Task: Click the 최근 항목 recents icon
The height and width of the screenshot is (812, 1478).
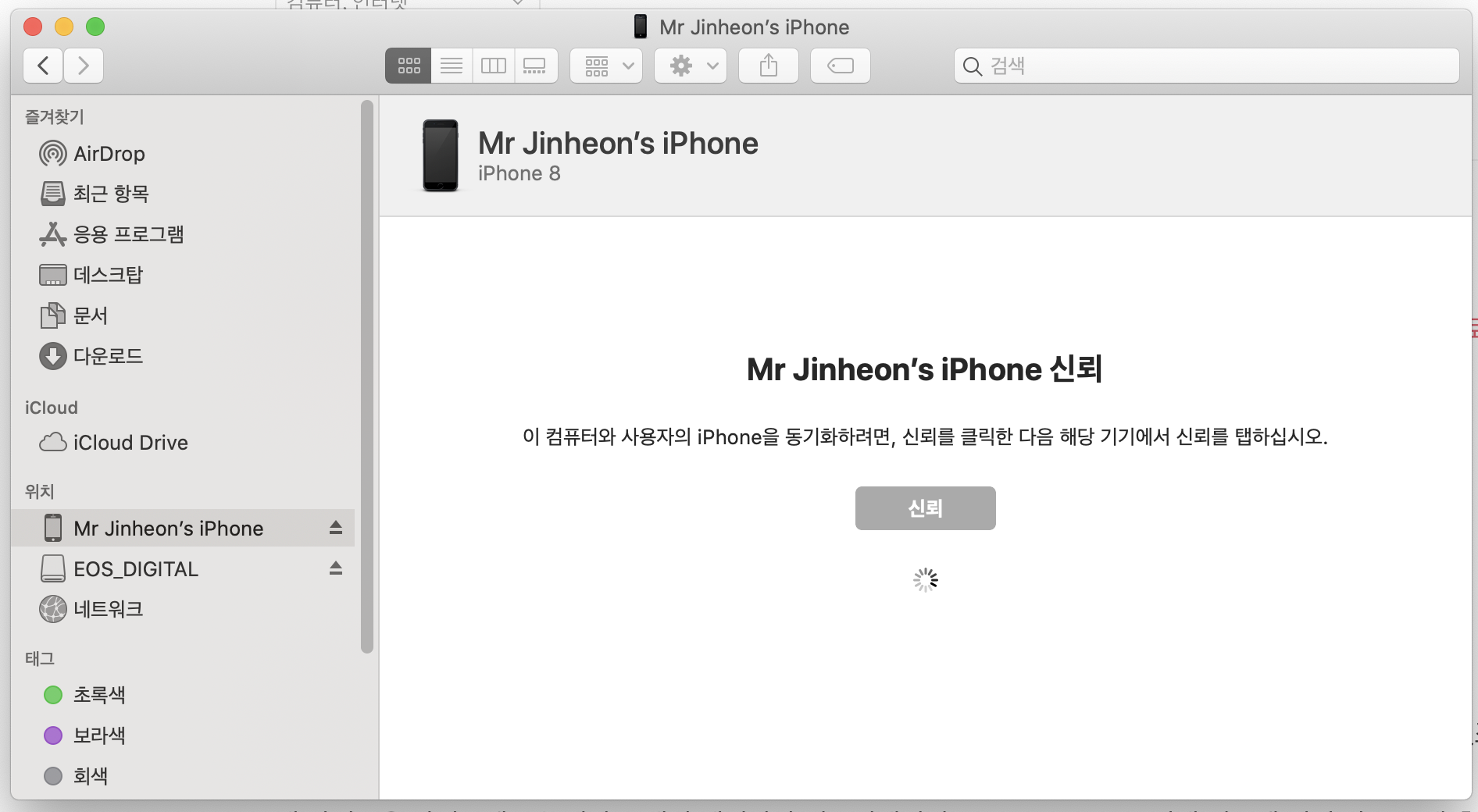Action: click(x=53, y=194)
